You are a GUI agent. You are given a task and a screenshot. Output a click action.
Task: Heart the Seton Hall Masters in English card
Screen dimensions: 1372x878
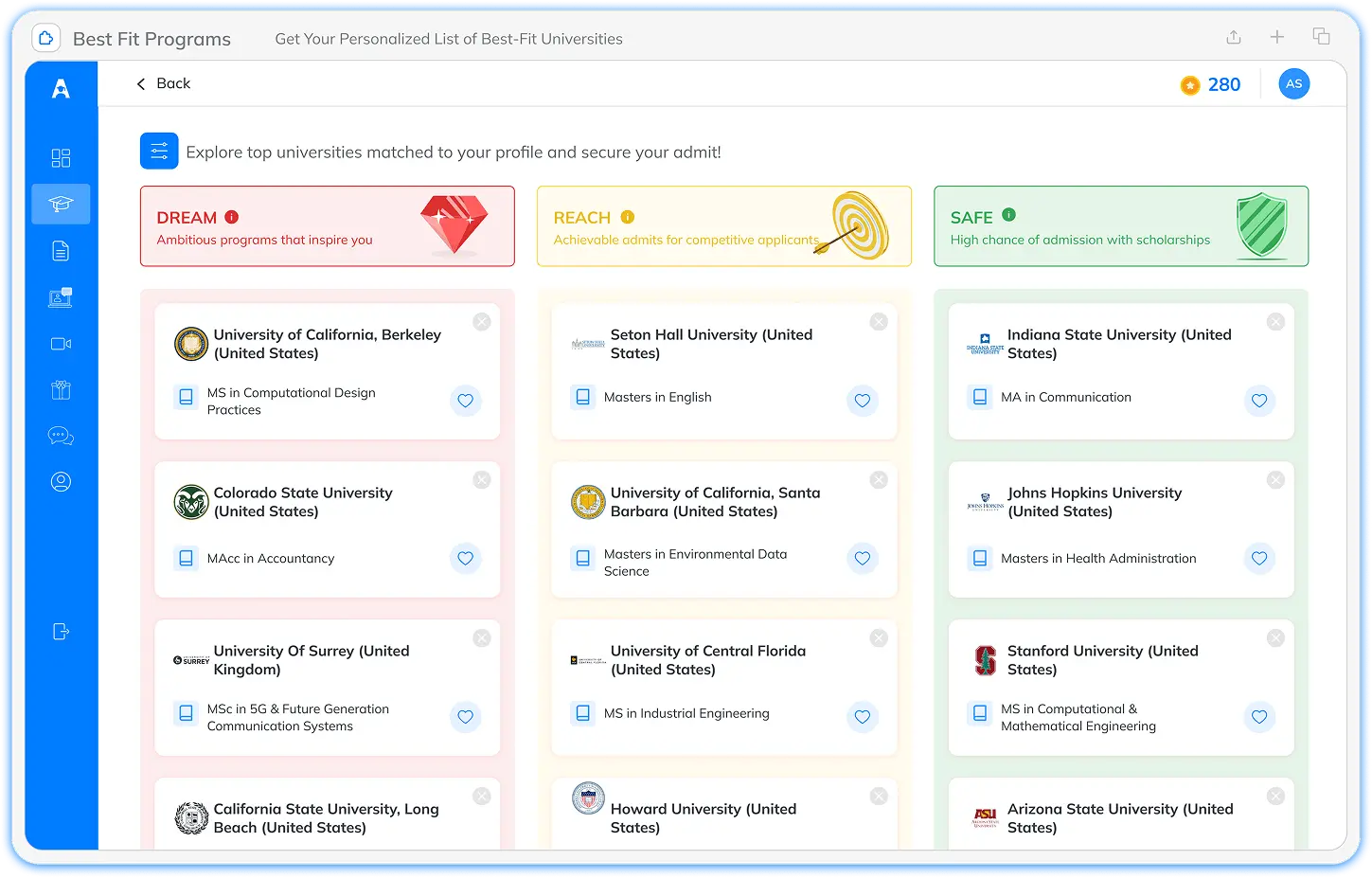click(x=863, y=401)
